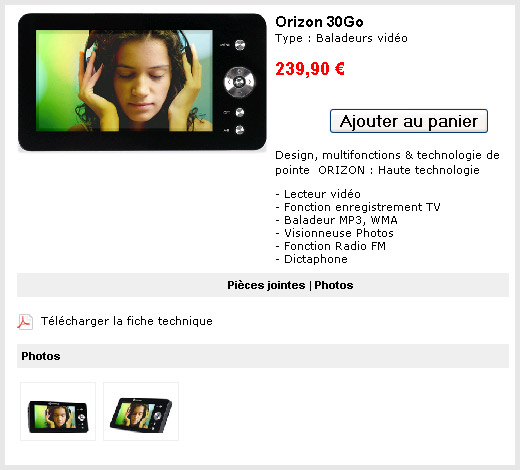520x470 pixels.
Task: Click the red 239,90 € price
Action: (310, 69)
